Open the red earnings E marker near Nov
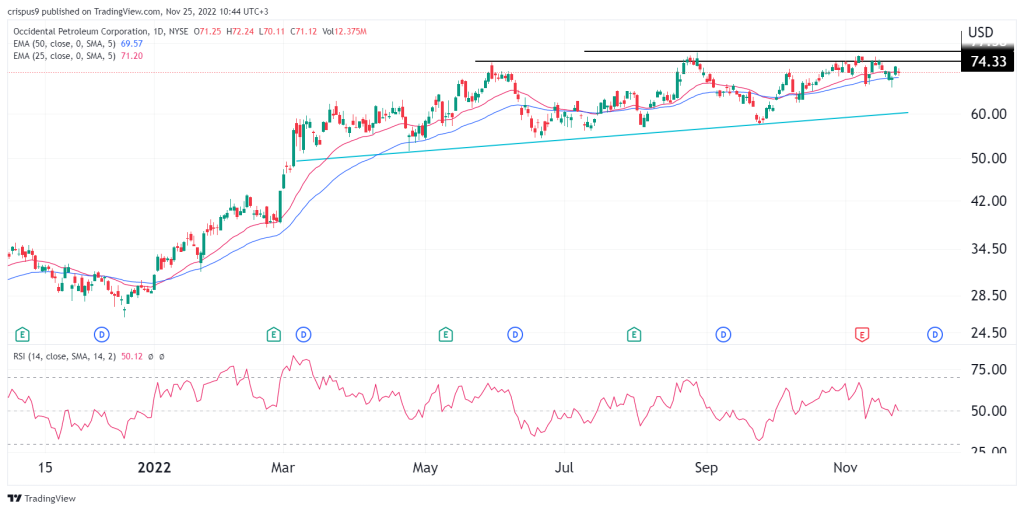This screenshot has width=1024, height=511. click(x=861, y=335)
